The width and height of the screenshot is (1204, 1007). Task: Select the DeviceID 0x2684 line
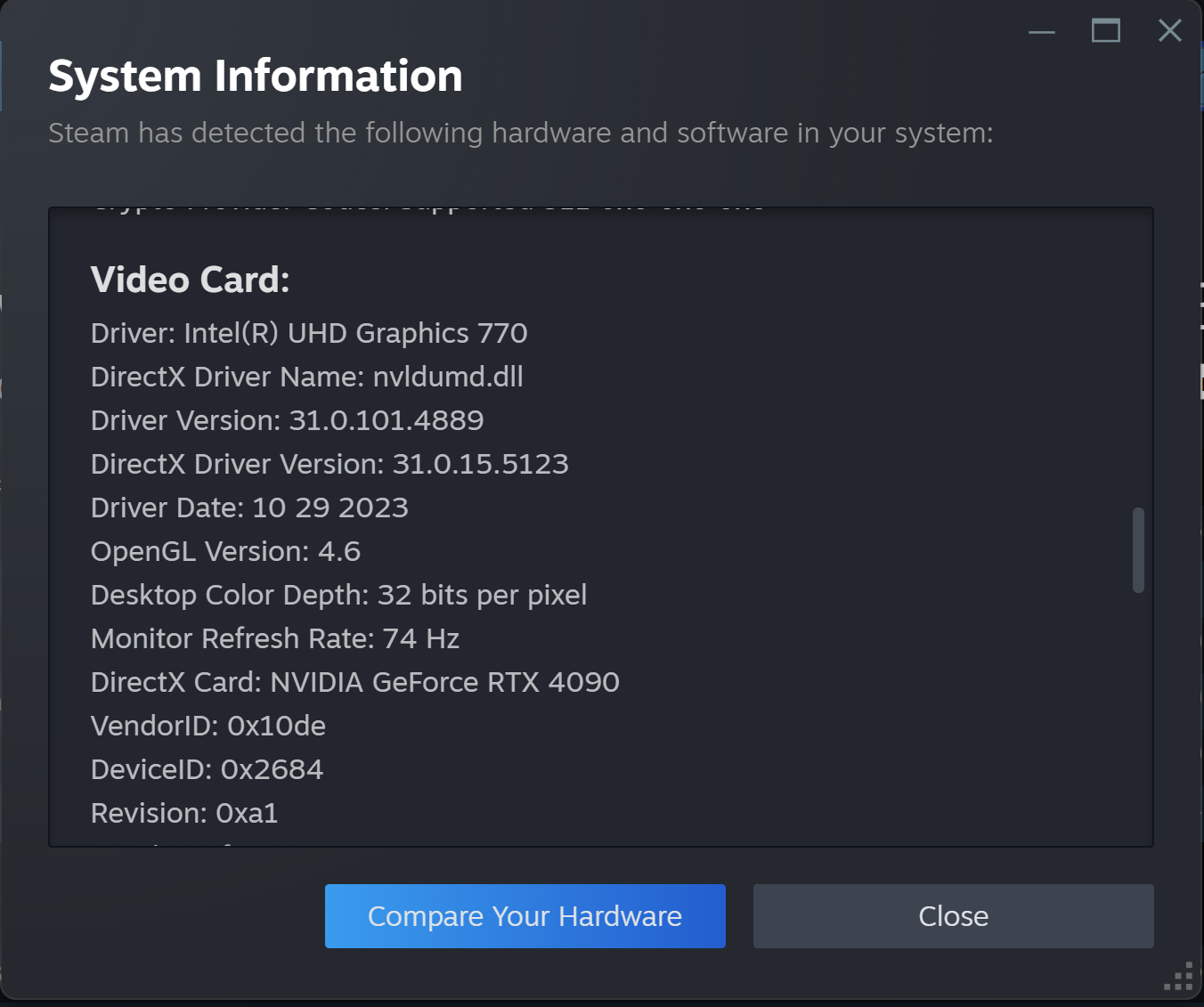207,769
